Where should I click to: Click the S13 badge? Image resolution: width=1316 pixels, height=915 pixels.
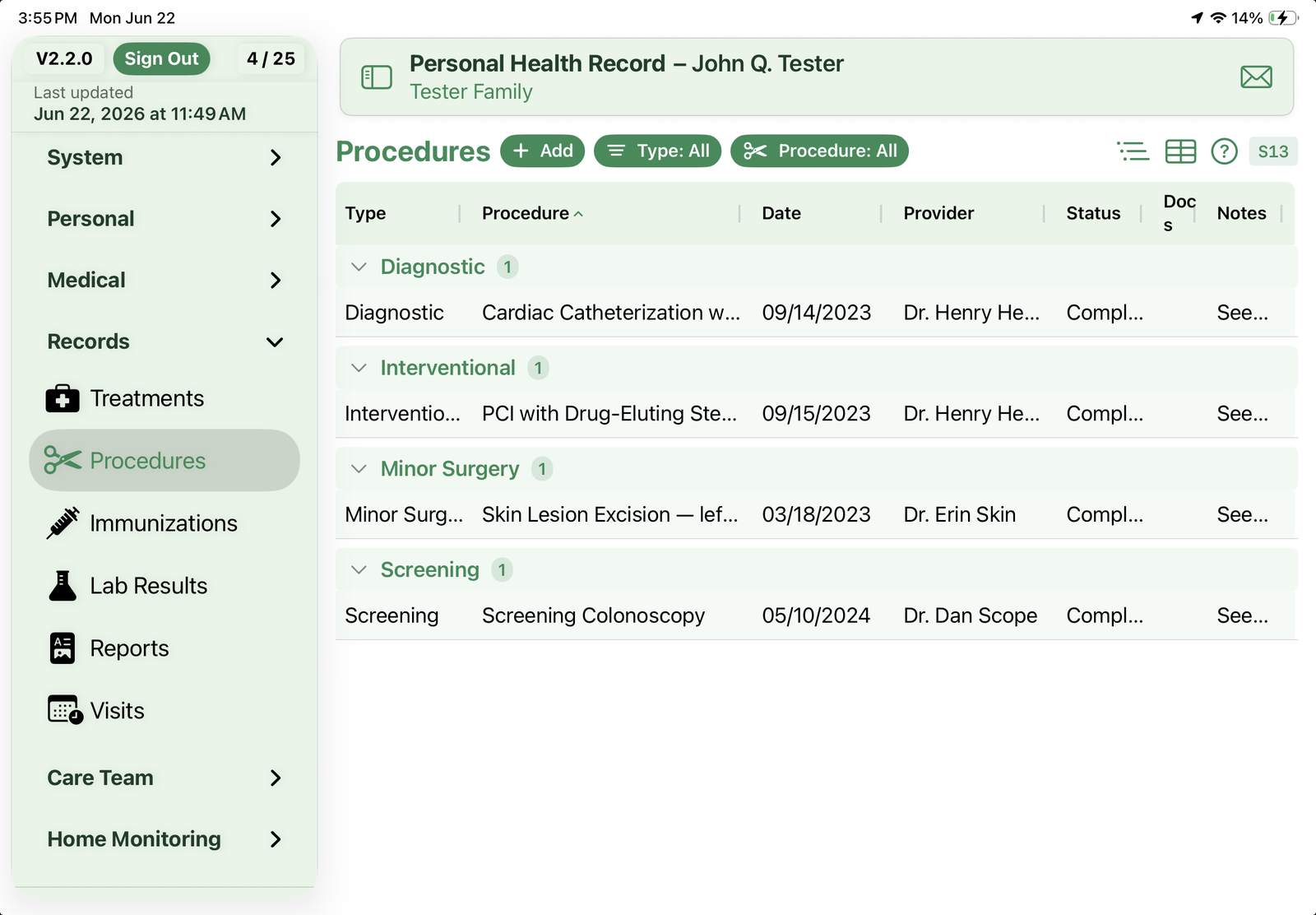(1272, 151)
